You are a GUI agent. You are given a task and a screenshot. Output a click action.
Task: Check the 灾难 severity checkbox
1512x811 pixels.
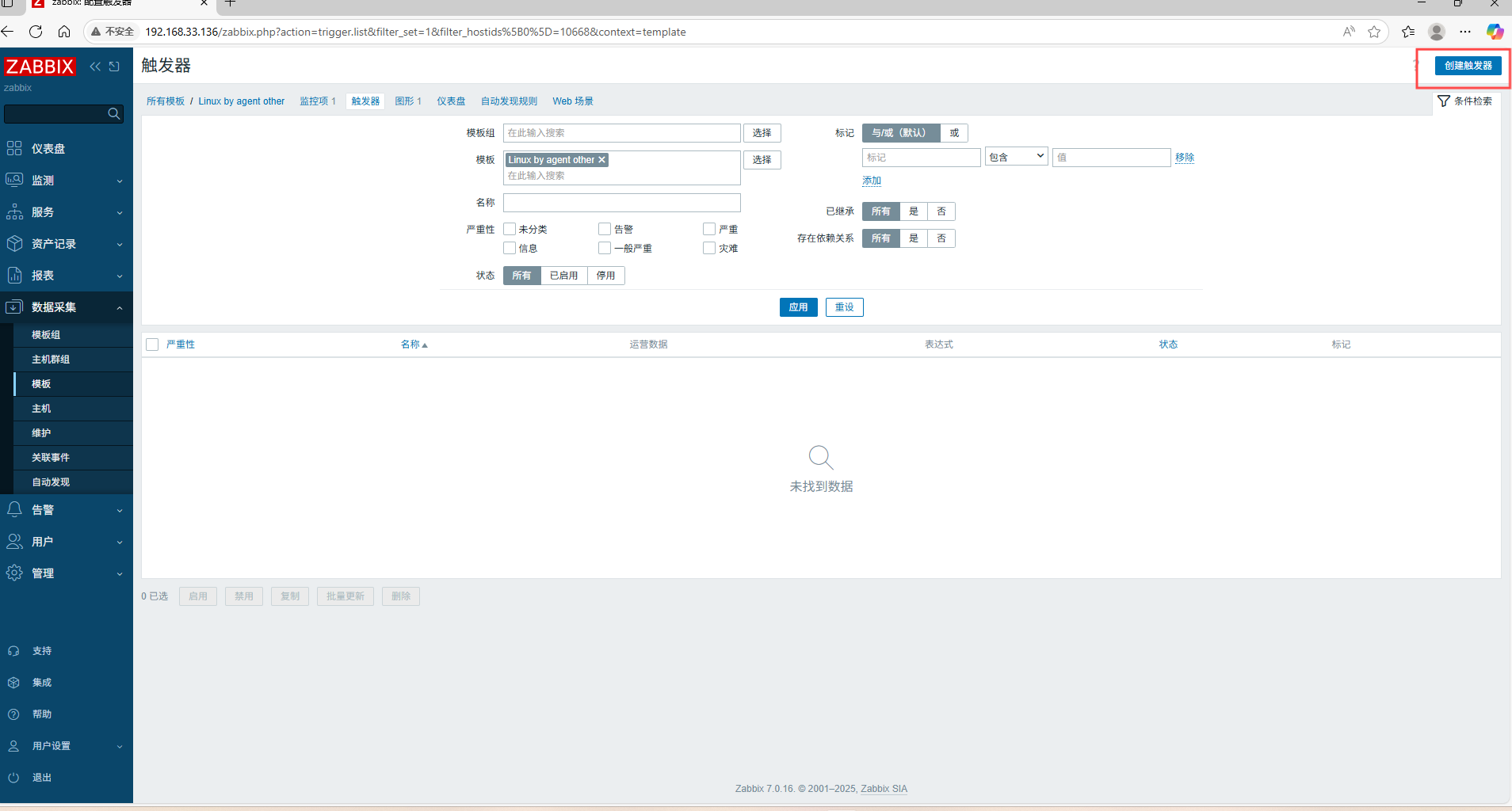click(x=709, y=248)
